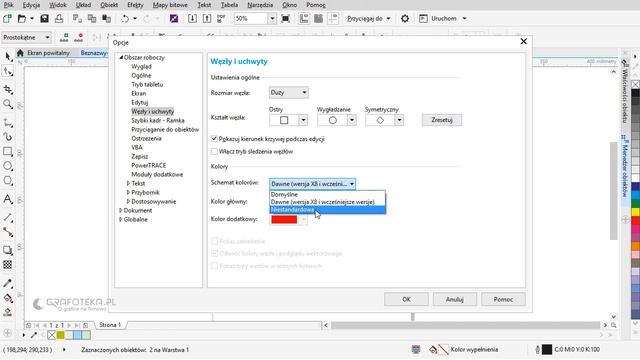Open the zoom level 50% dropdown arrow
Image resolution: width=640 pixels, height=360 pixels.
(x=272, y=18)
